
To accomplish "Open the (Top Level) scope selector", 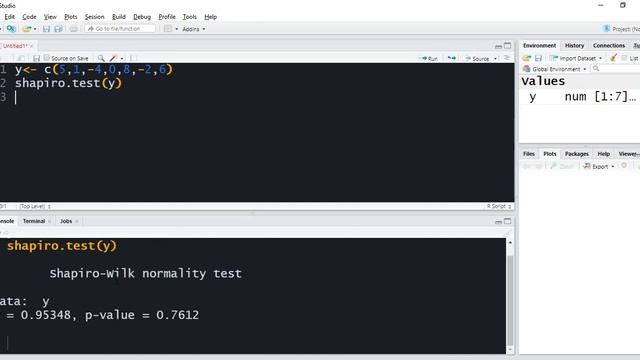I will click(x=35, y=207).
